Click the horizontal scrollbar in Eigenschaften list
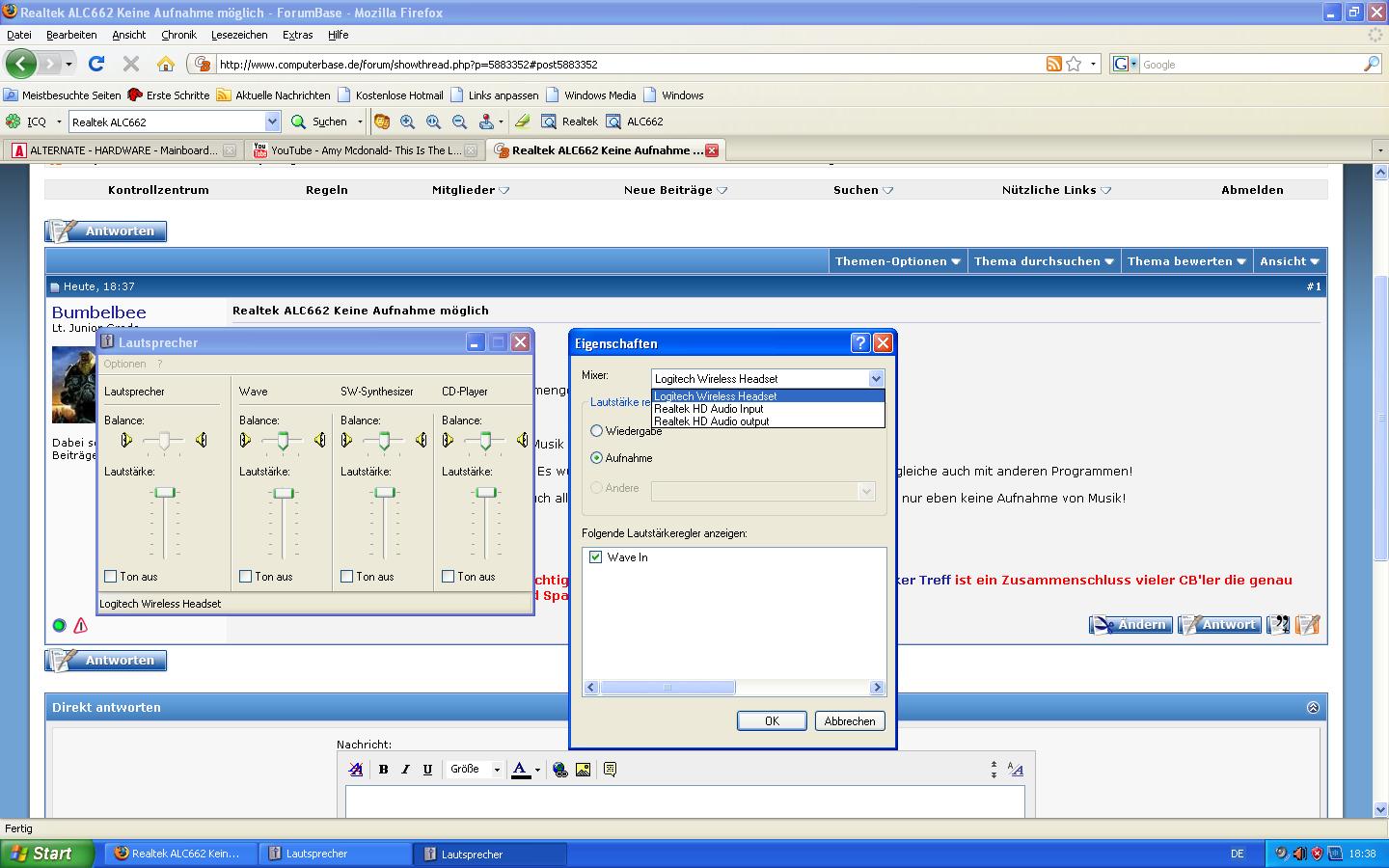The width and height of the screenshot is (1389, 868). point(667,688)
